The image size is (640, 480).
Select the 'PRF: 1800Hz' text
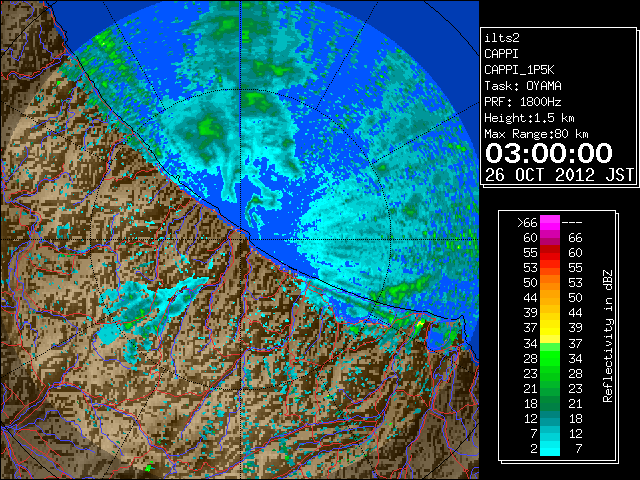pos(522,102)
